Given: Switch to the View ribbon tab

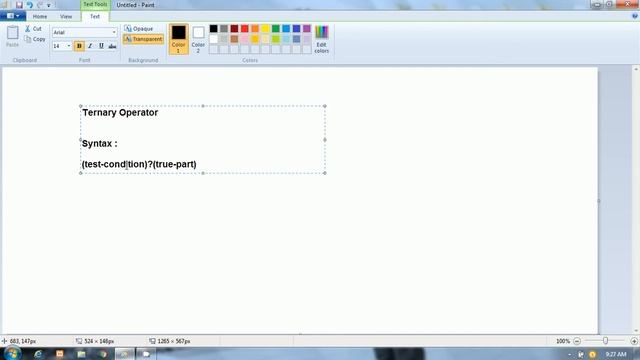Looking at the screenshot, I should click(x=66, y=16).
